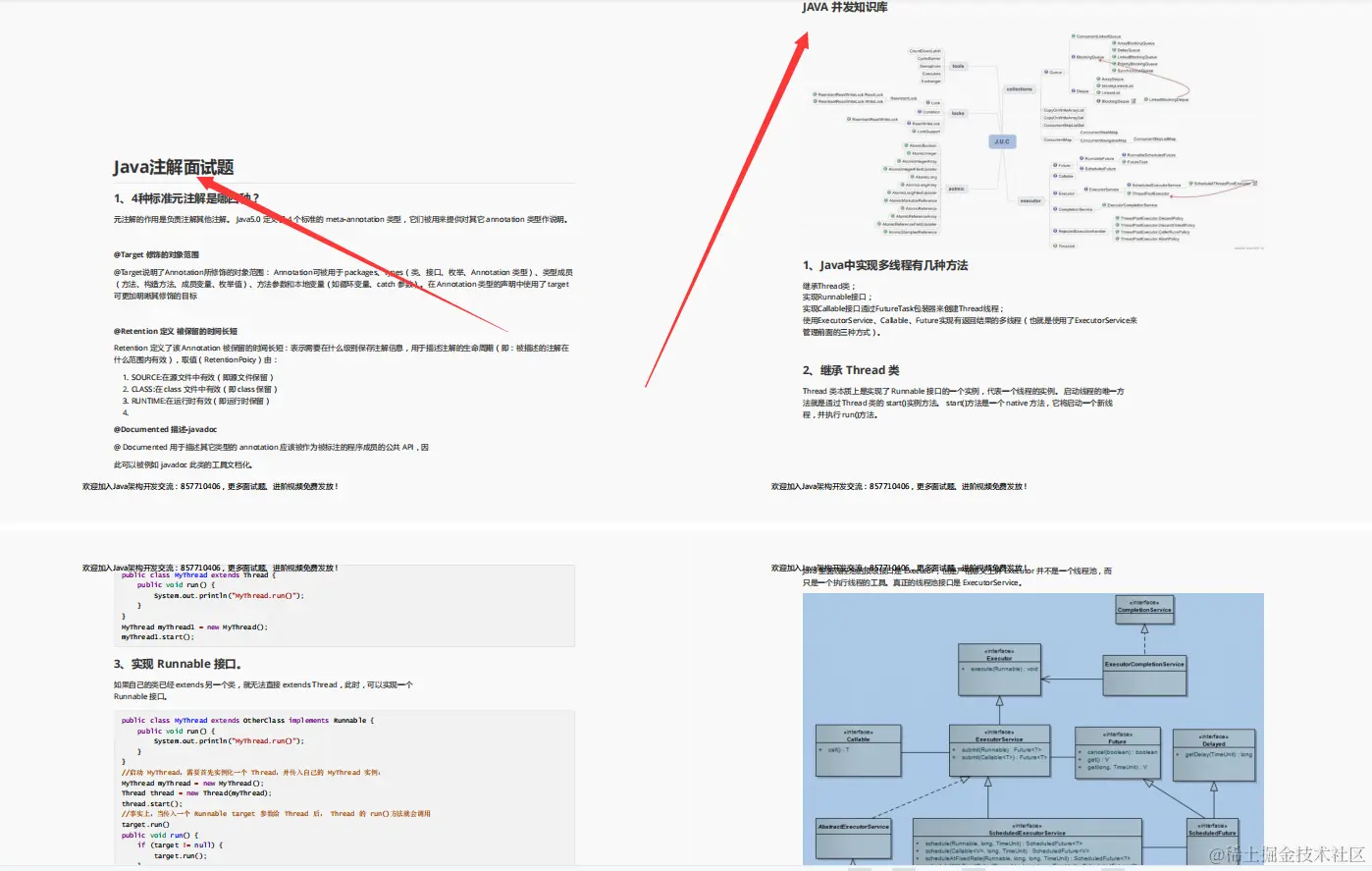Screen dimensions: 1372x871
Task: Click the "Future" interface box in the UML diagram
Action: pos(1117,754)
